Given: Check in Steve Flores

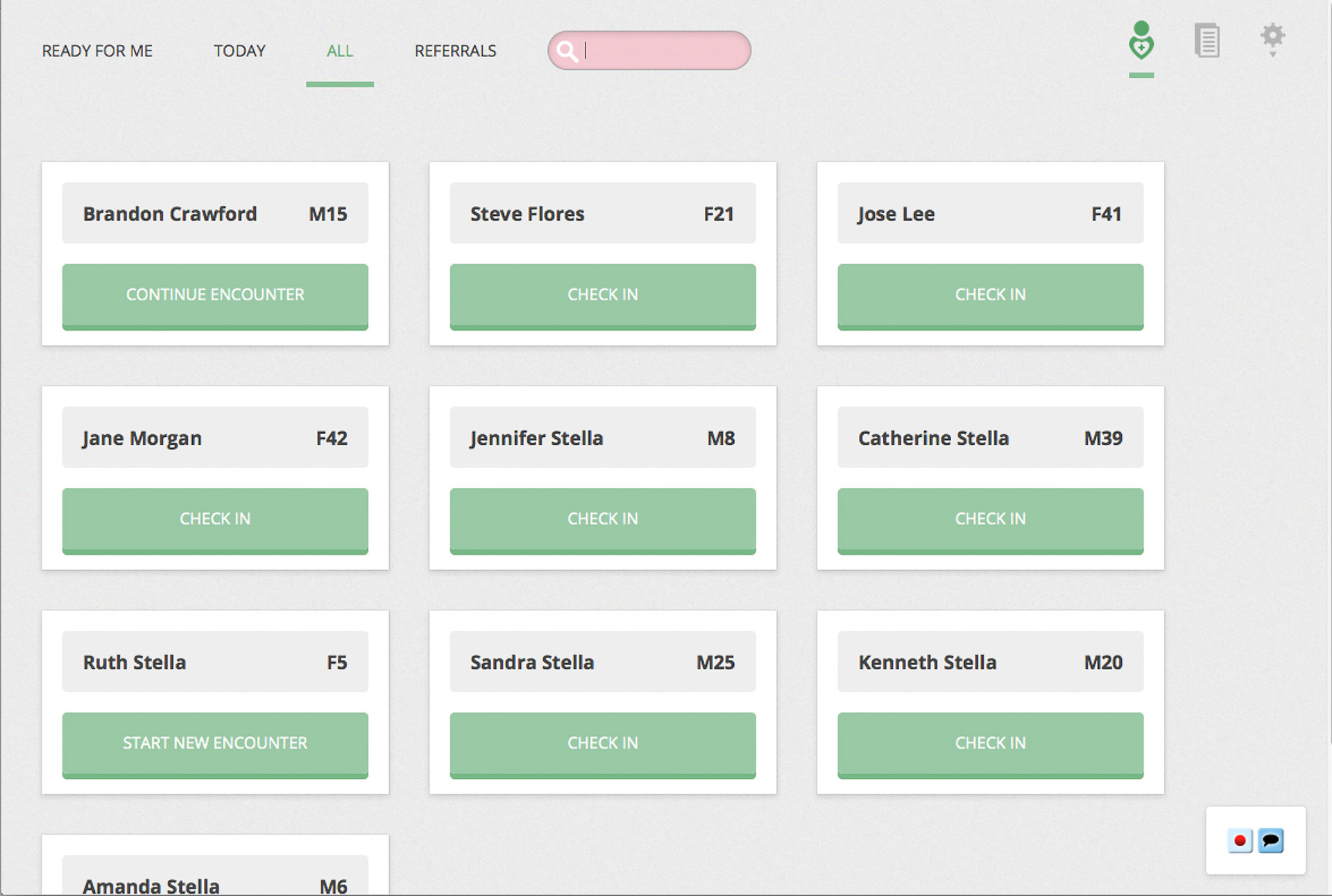Looking at the screenshot, I should (602, 295).
